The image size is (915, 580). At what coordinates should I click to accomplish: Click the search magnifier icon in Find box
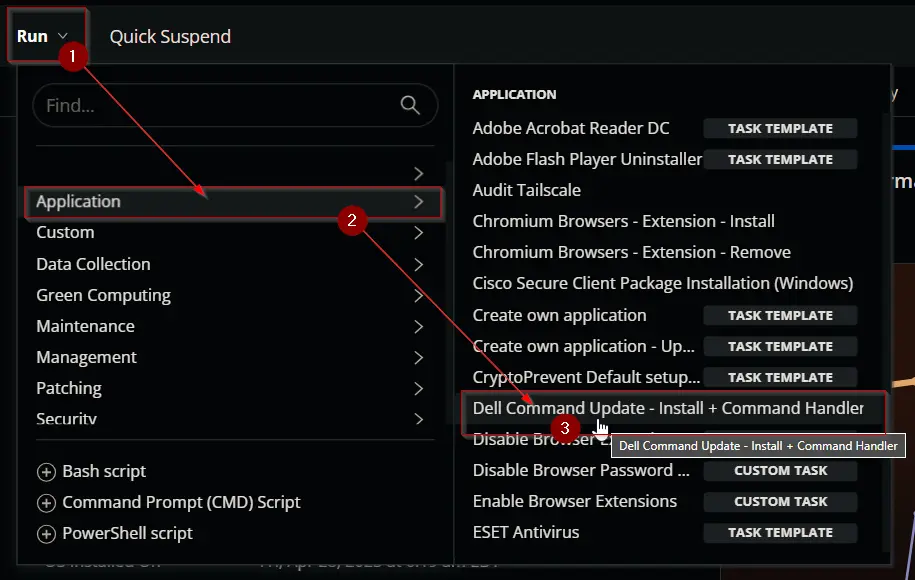(x=410, y=105)
